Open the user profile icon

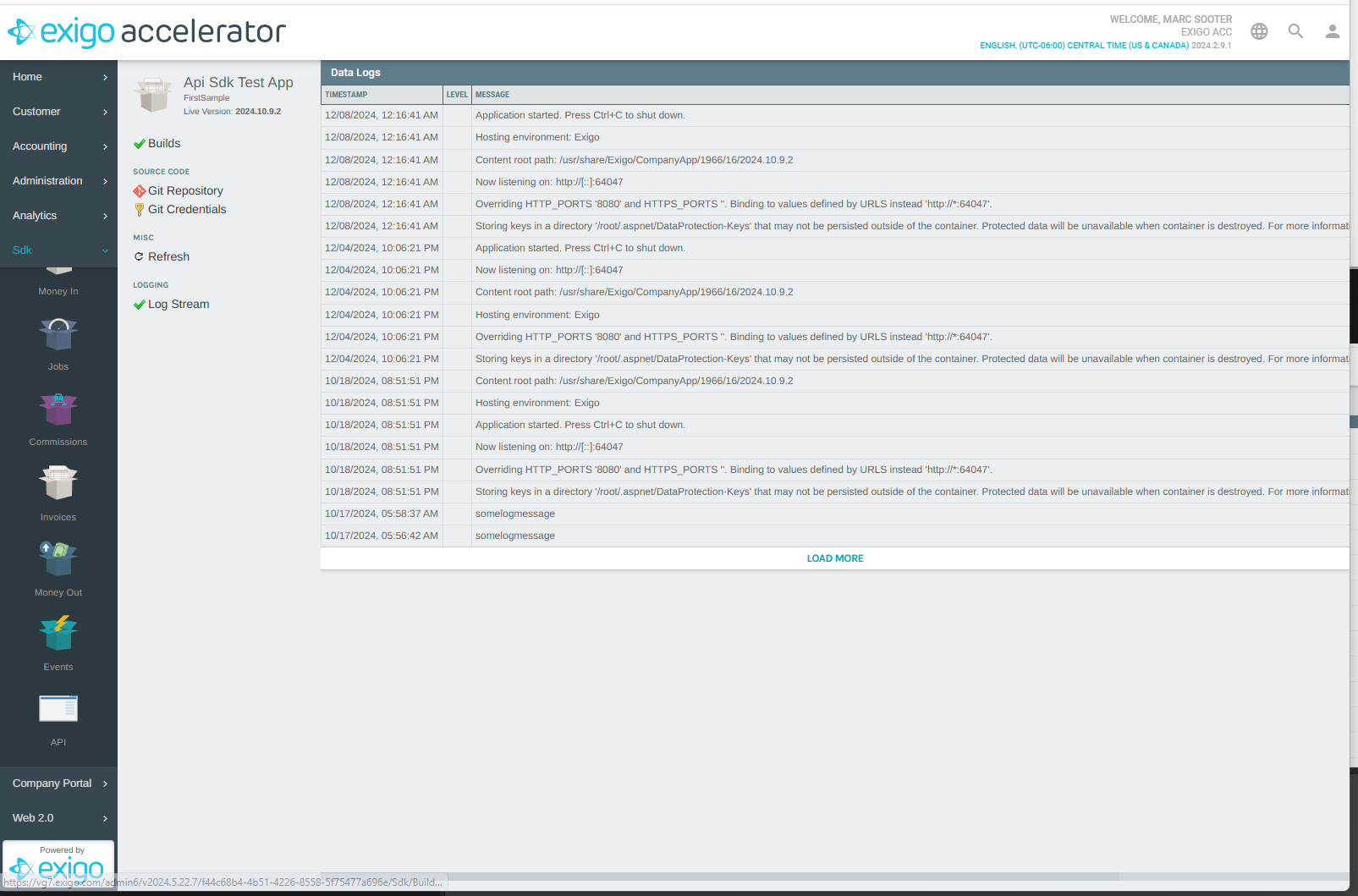click(1332, 31)
